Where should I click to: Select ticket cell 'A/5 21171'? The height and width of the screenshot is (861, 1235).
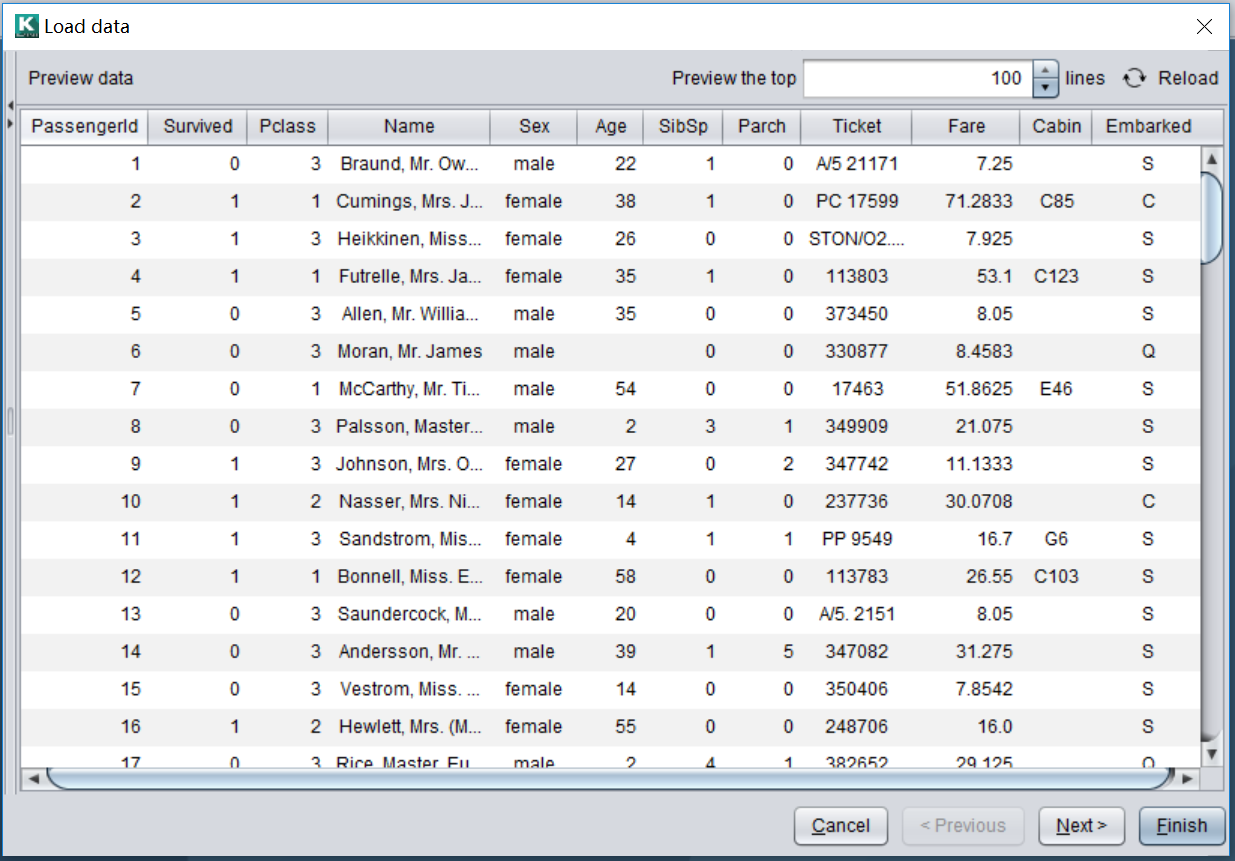pyautogui.click(x=857, y=164)
